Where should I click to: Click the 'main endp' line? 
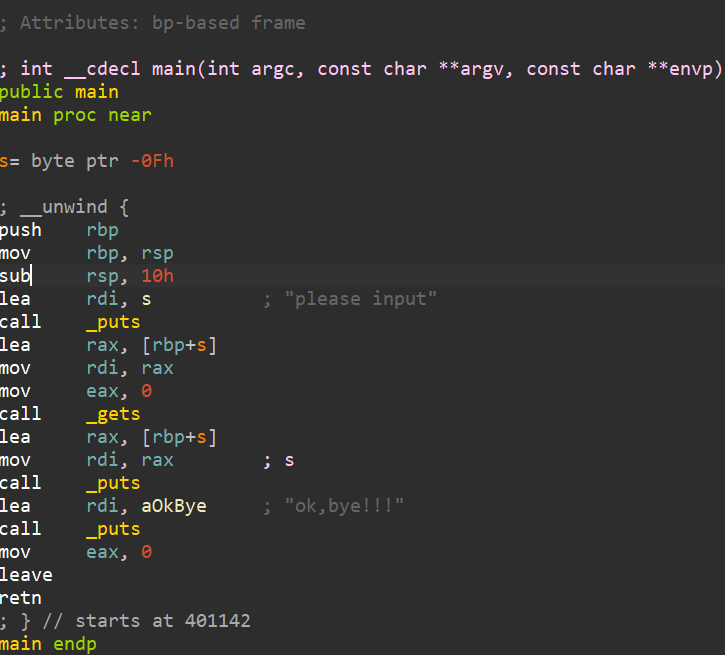pyautogui.click(x=48, y=644)
